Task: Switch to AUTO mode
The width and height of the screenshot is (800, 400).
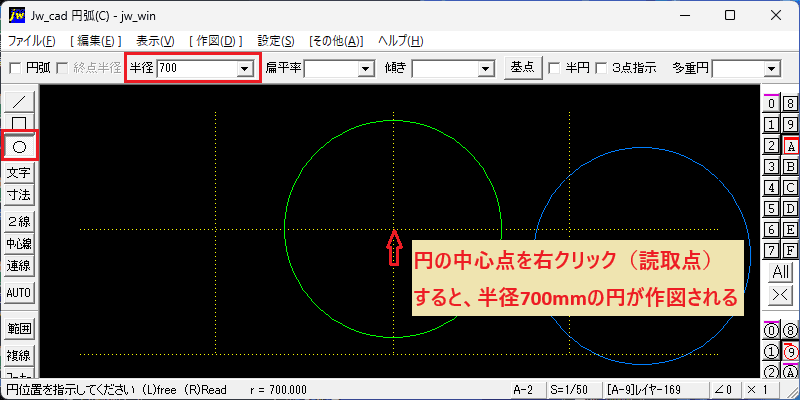Action: (x=19, y=293)
